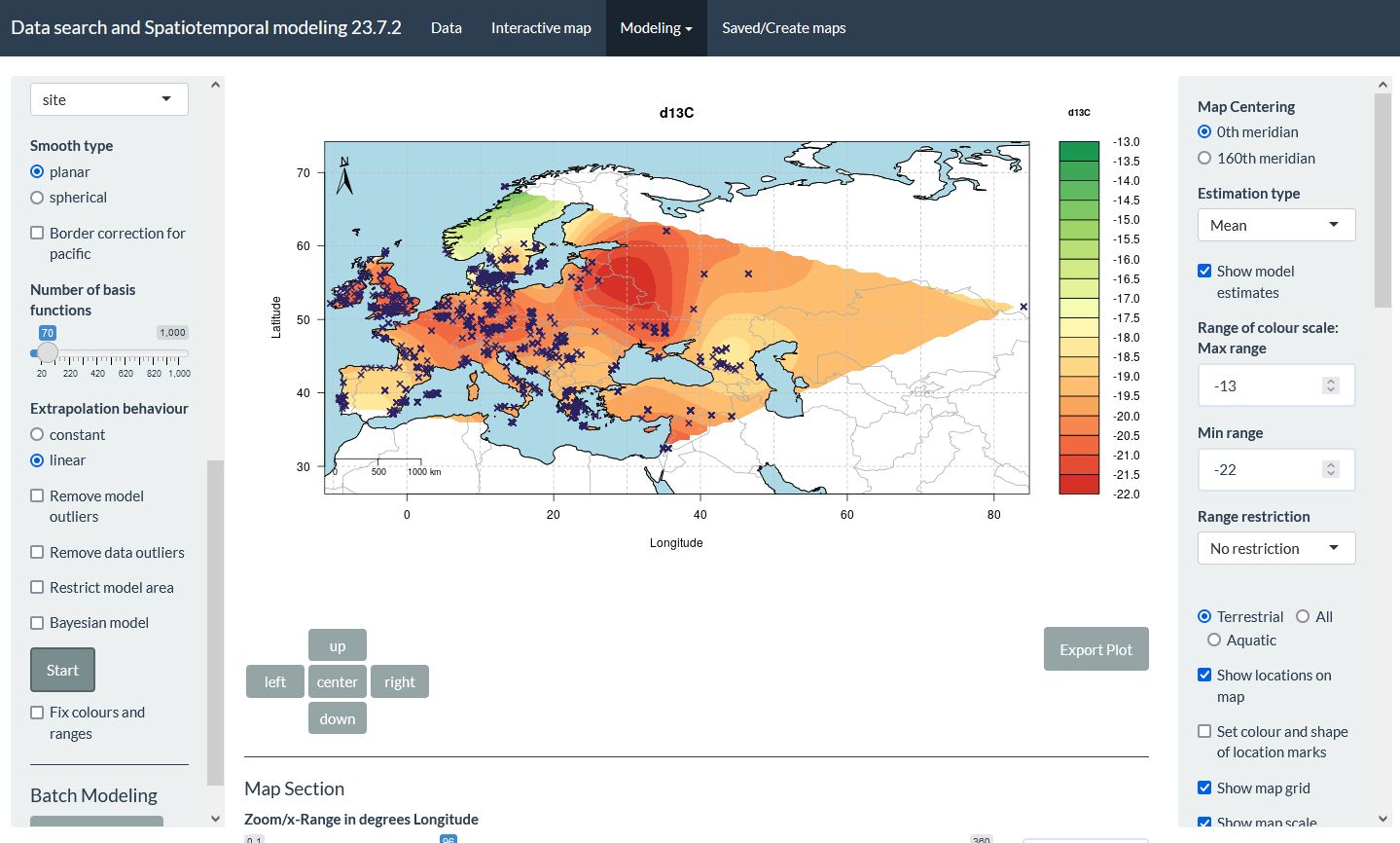This screenshot has height=843, width=1400.
Task: Open the Estimation type dropdown
Action: pyautogui.click(x=1276, y=225)
